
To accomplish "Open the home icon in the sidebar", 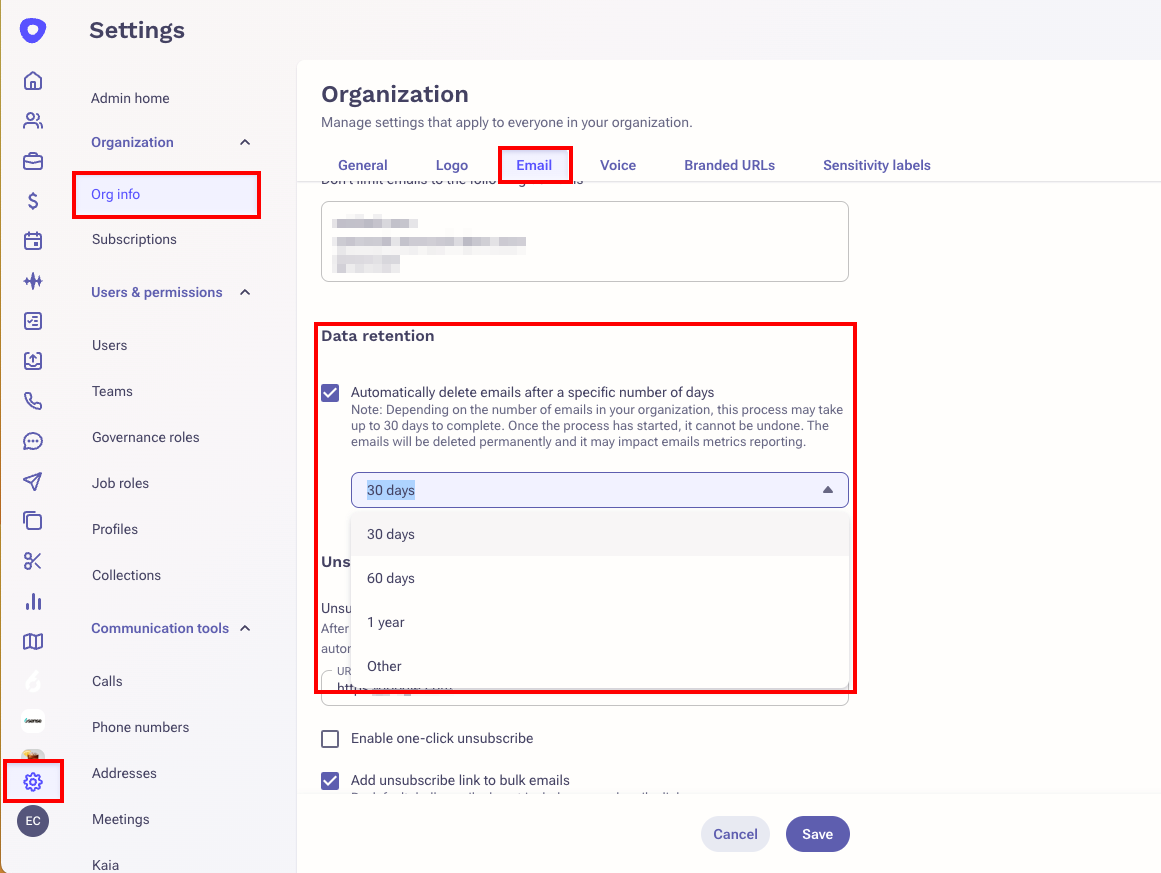I will [33, 81].
